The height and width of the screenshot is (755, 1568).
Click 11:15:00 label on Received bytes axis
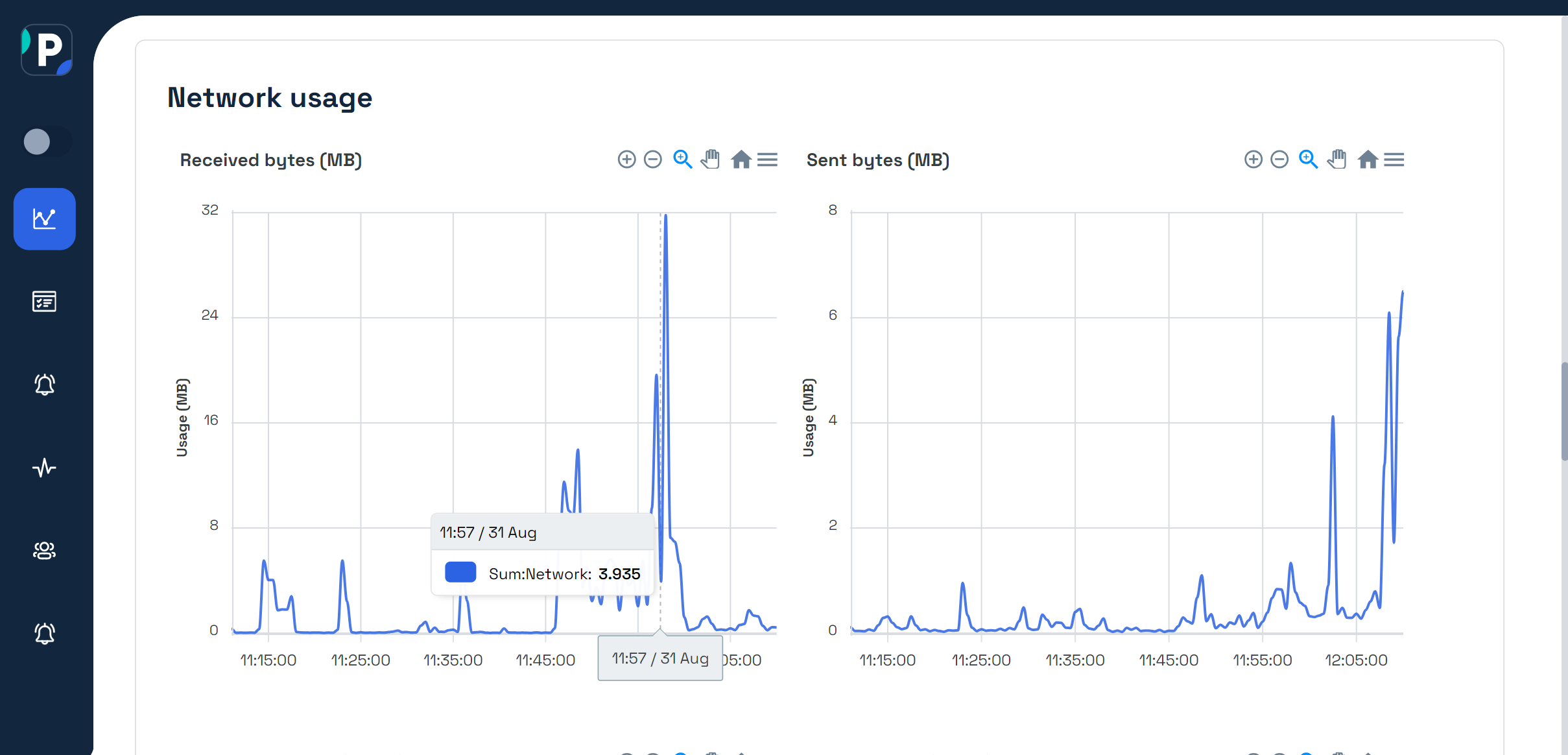click(268, 660)
